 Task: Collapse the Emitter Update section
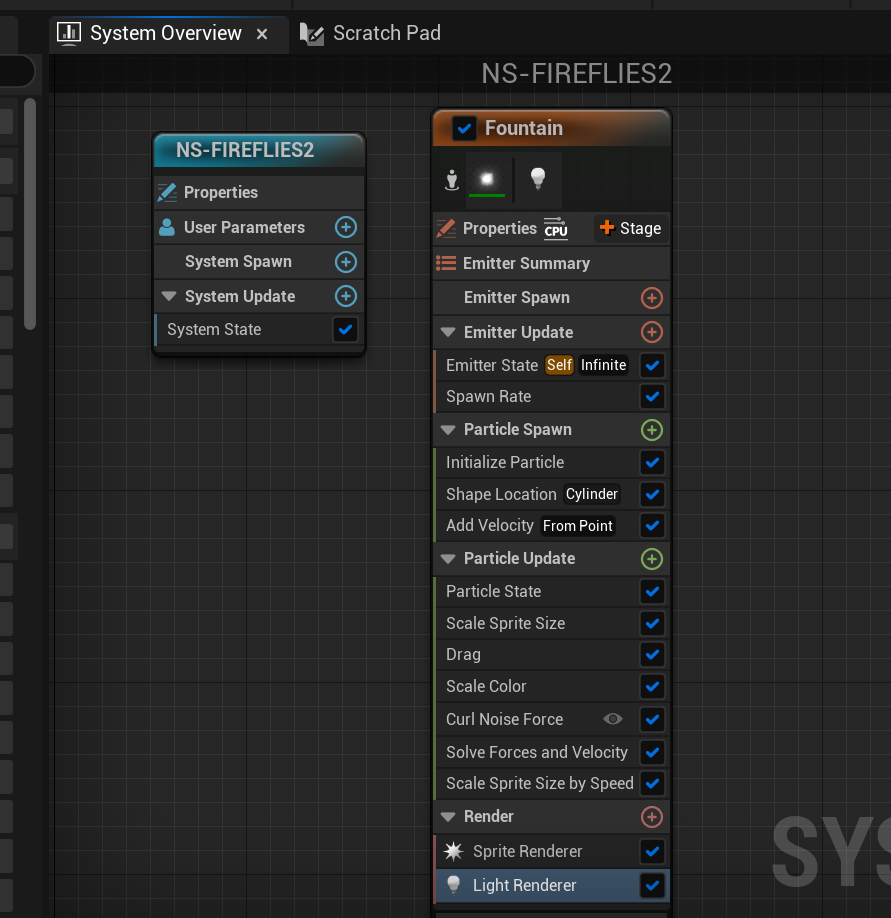448,333
